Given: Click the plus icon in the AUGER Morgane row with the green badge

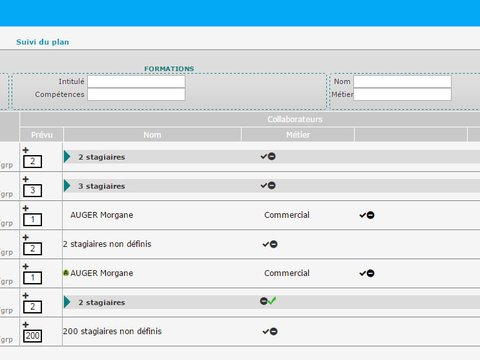Looking at the screenshot, I should click(26, 267).
